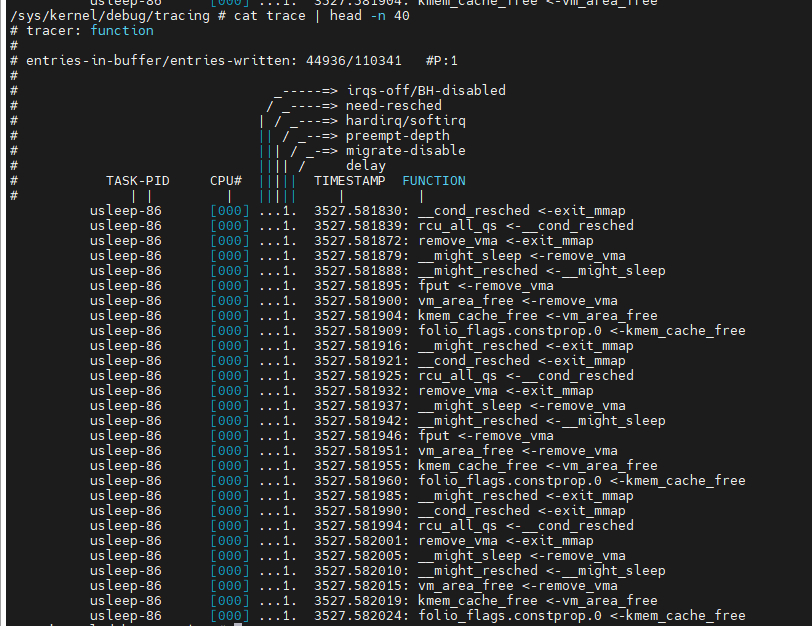Click the 'irqs-off/BH-disabled' legend label
The width and height of the screenshot is (812, 626).
pyautogui.click(x=425, y=91)
